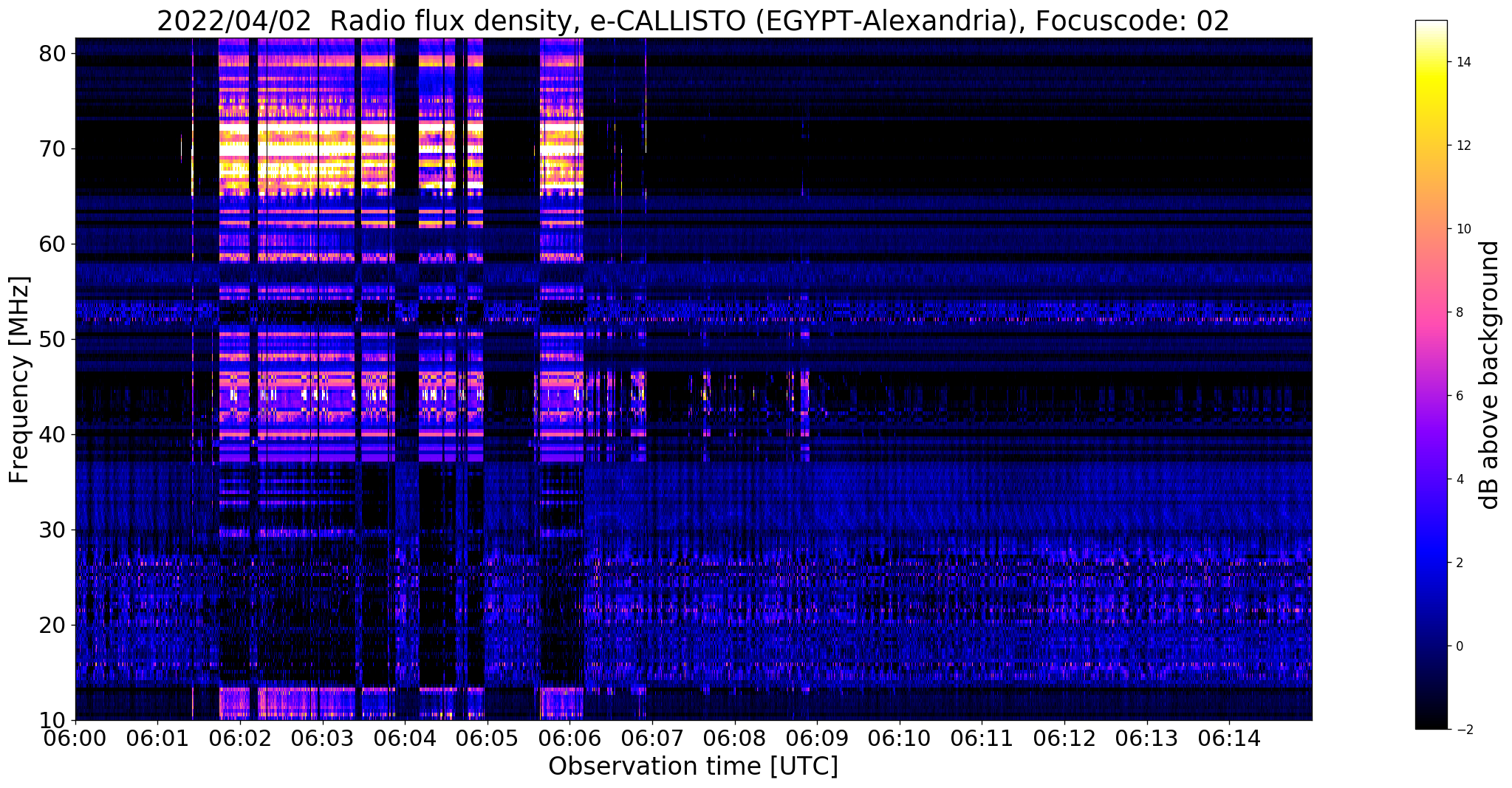Click the 06:07 time tick label

tap(652, 738)
